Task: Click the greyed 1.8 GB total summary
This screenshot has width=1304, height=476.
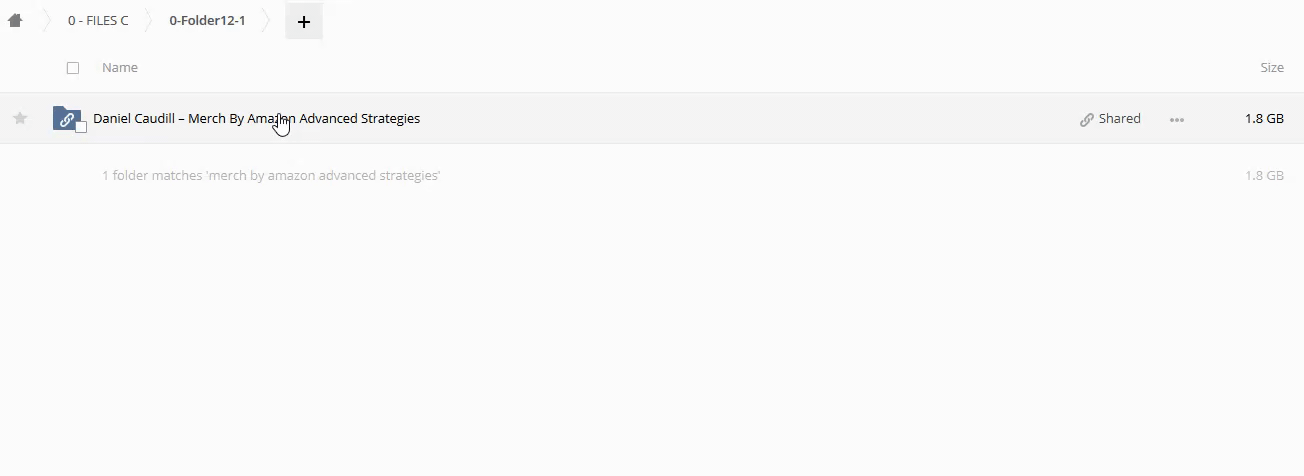Action: [x=1264, y=175]
